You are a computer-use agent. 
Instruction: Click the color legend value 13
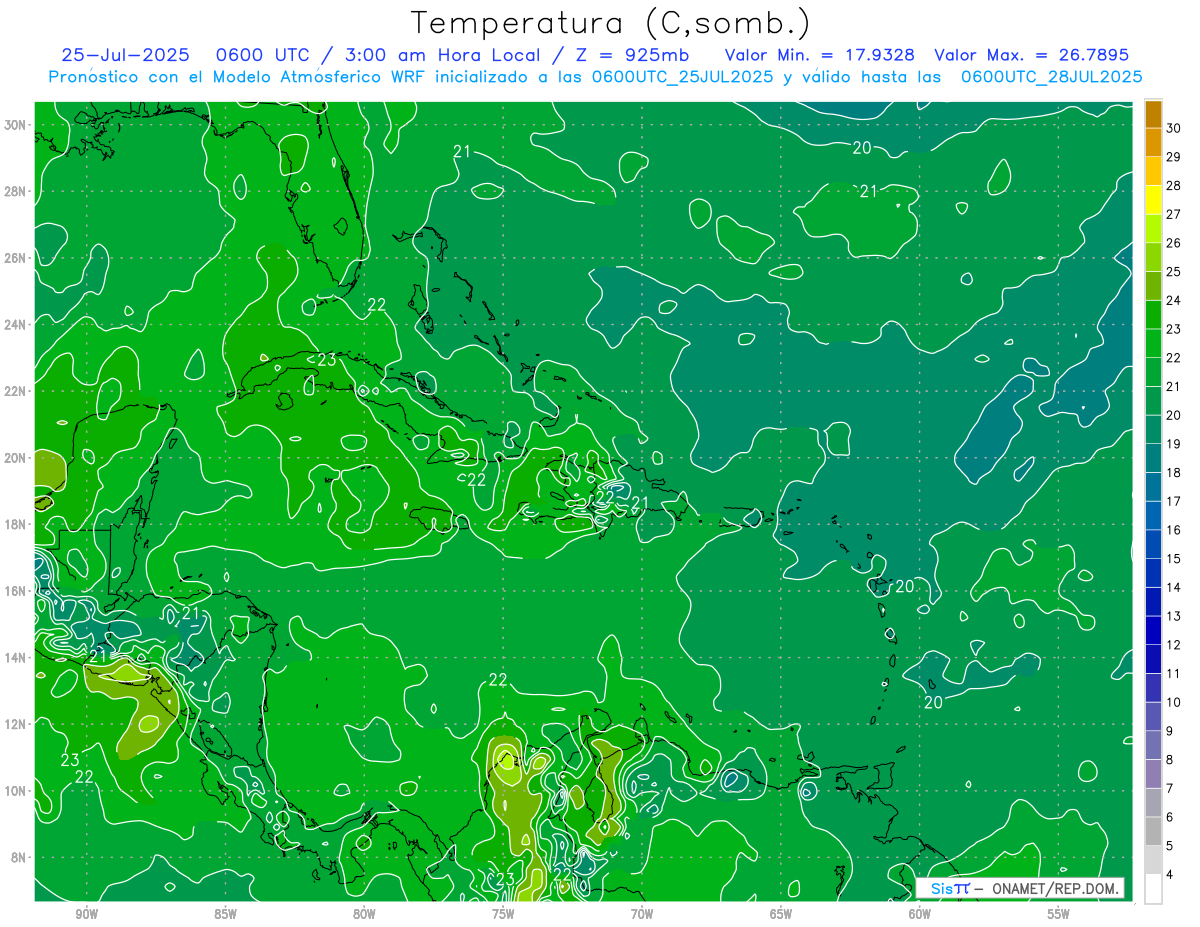point(1173,616)
